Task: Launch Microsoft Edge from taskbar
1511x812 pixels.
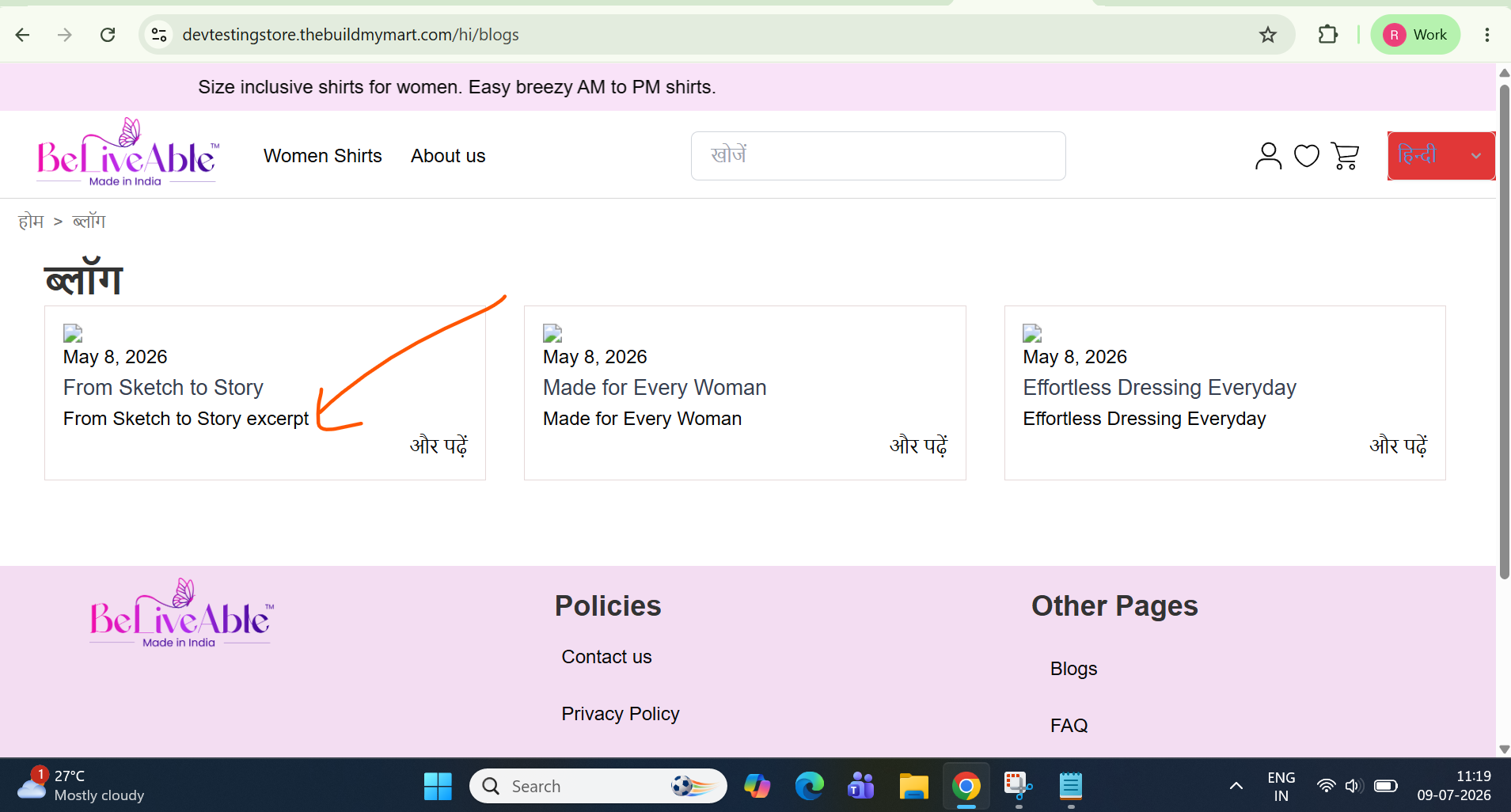Action: tap(809, 786)
